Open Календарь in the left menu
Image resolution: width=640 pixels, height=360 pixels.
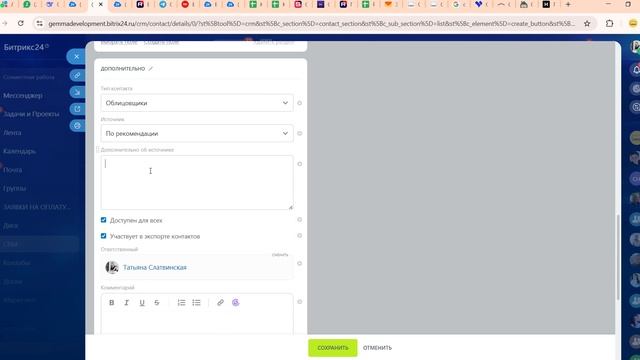click(19, 151)
